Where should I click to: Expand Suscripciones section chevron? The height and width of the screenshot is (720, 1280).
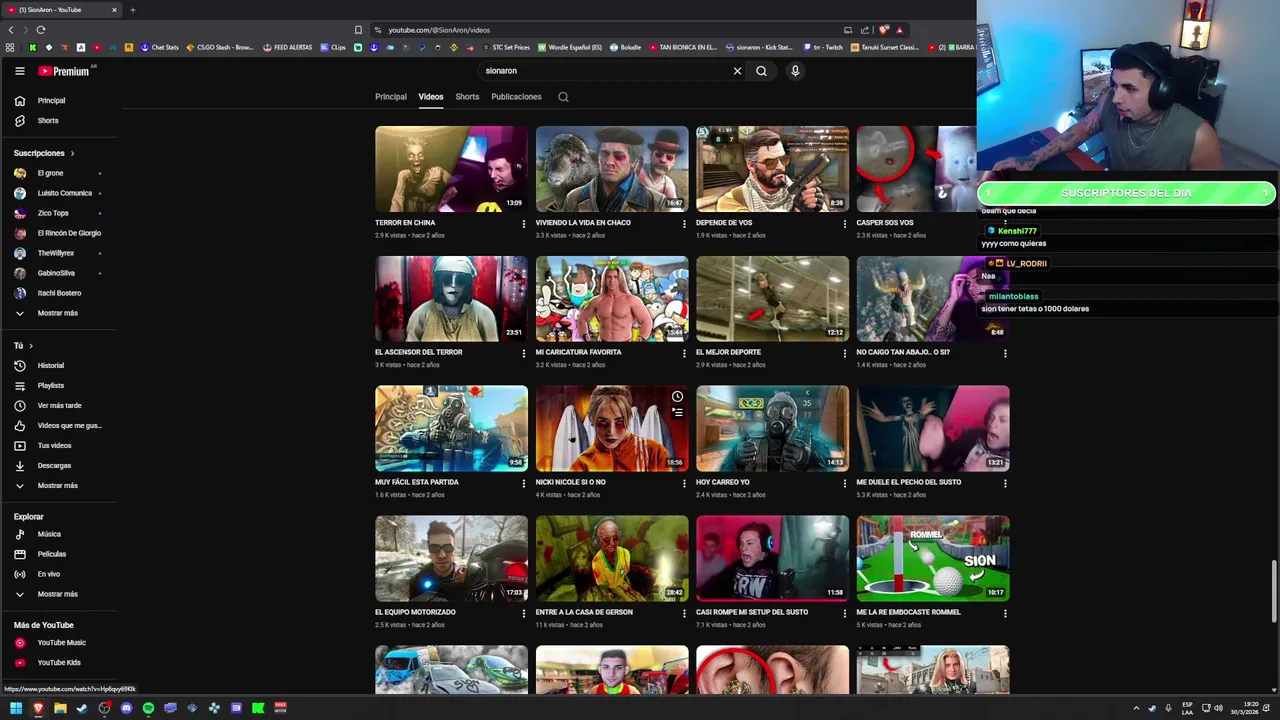[x=72, y=153]
